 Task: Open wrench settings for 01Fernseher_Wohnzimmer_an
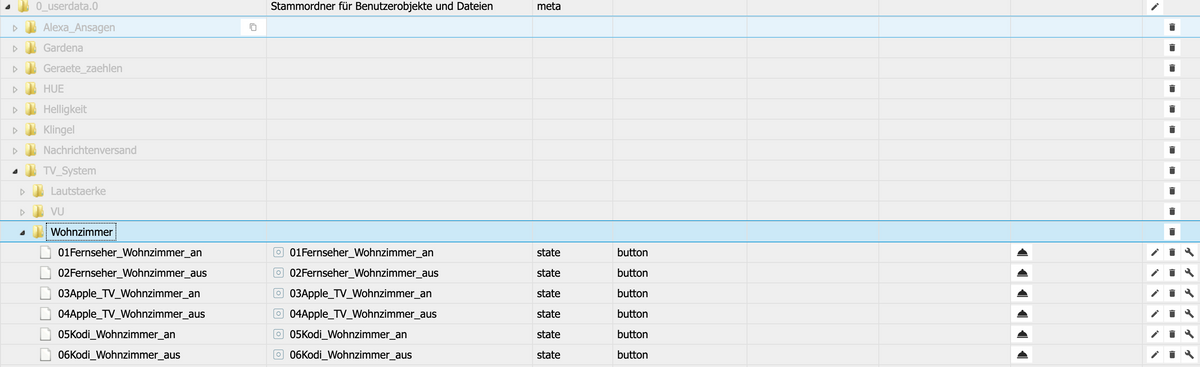pos(1189,252)
